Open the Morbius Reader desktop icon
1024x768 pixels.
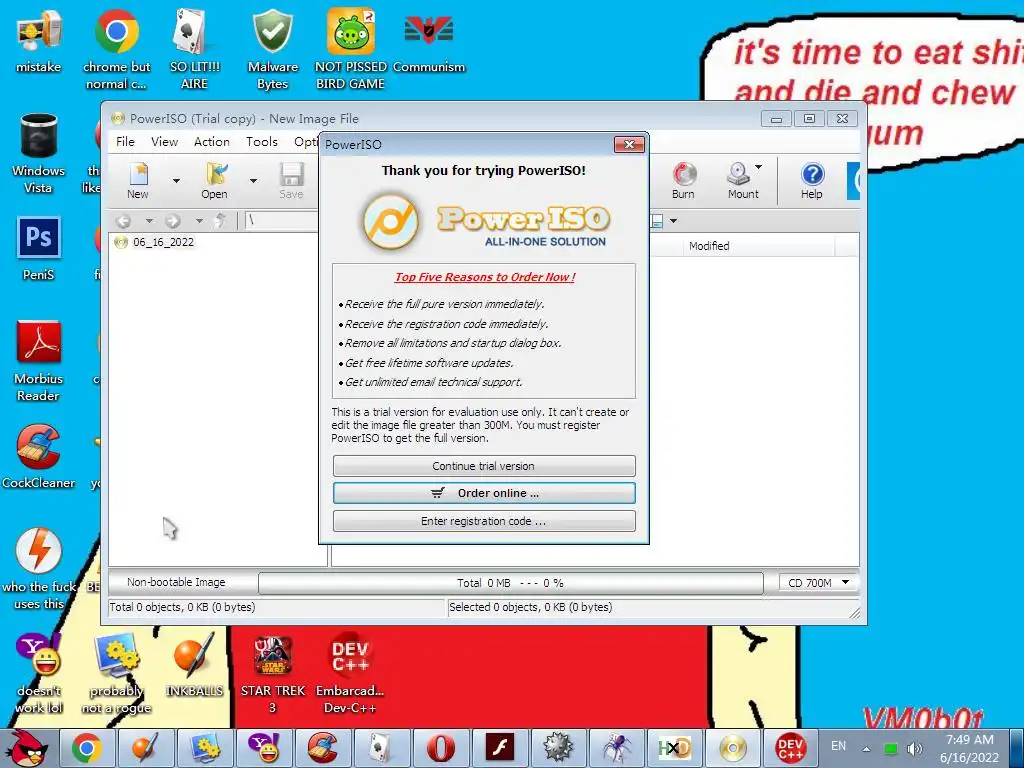pos(39,360)
